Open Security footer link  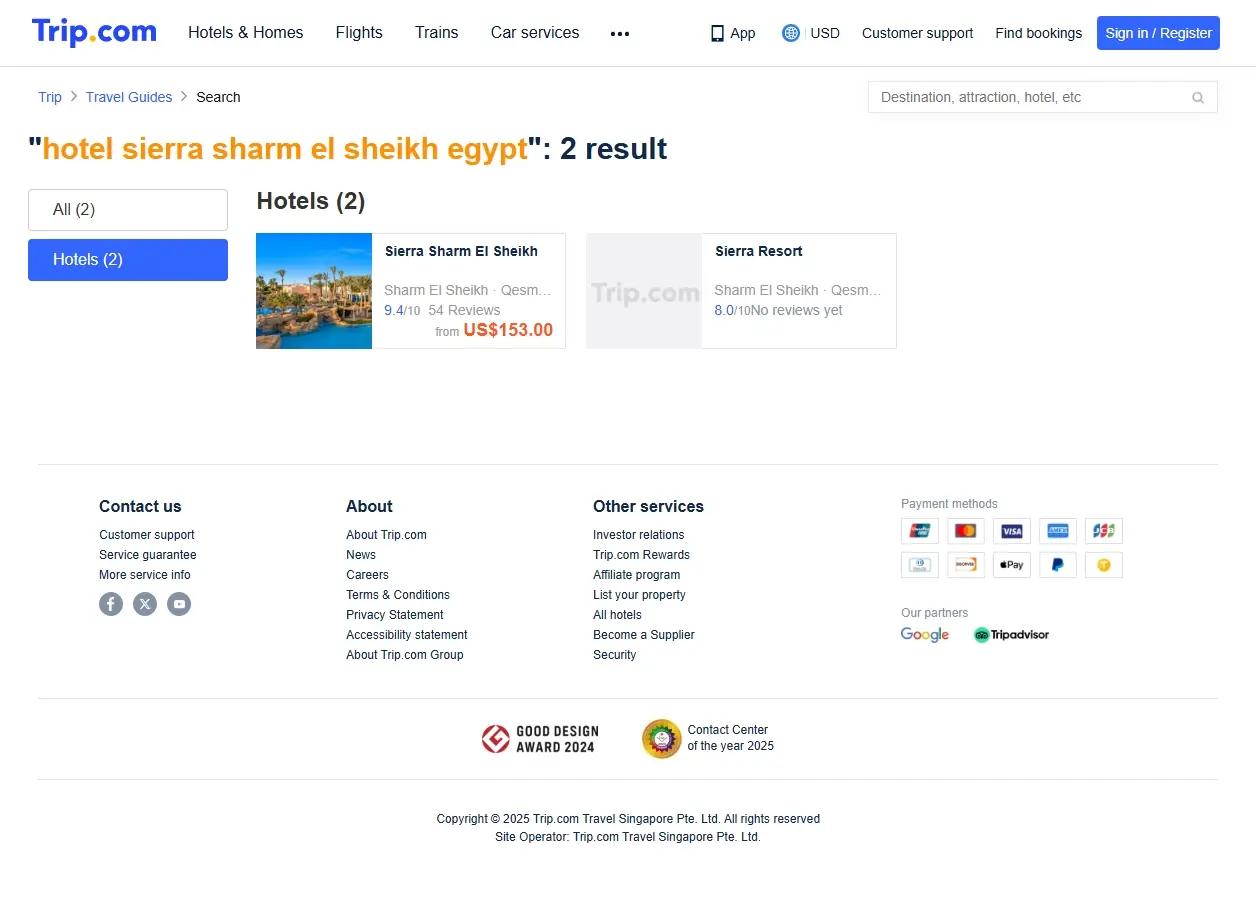(x=614, y=655)
